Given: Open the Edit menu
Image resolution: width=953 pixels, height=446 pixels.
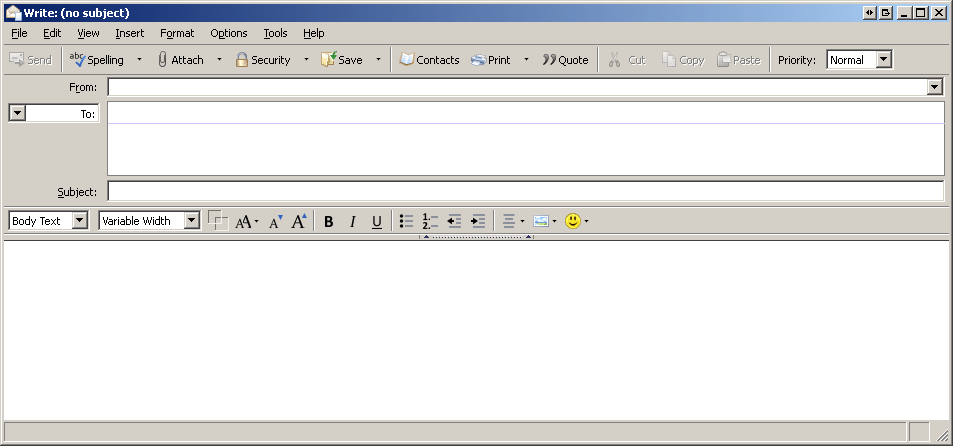Looking at the screenshot, I should click(52, 33).
